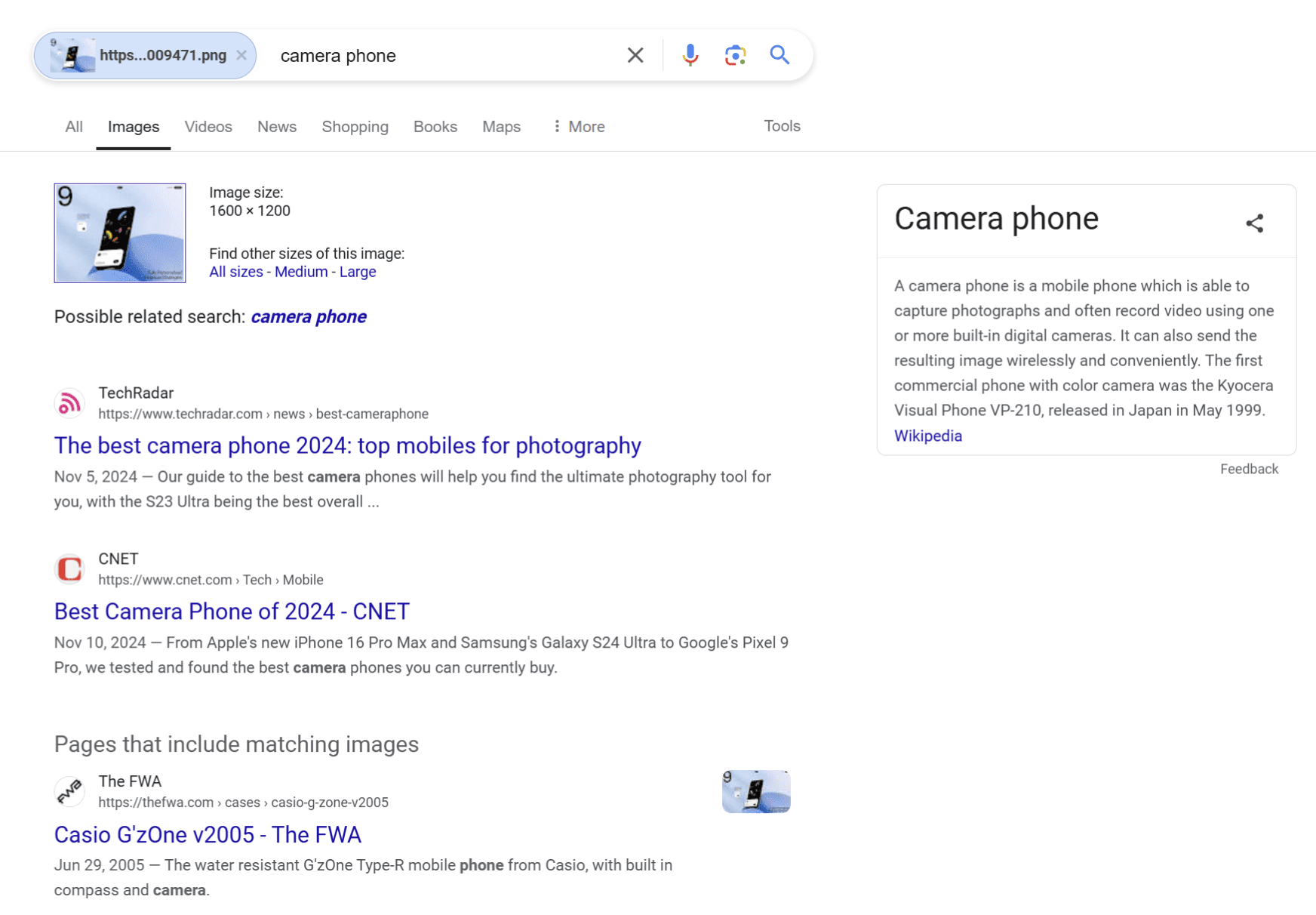This screenshot has height=915, width=1316.
Task: Click the 'Pages that include matching images' heading
Action: (236, 744)
